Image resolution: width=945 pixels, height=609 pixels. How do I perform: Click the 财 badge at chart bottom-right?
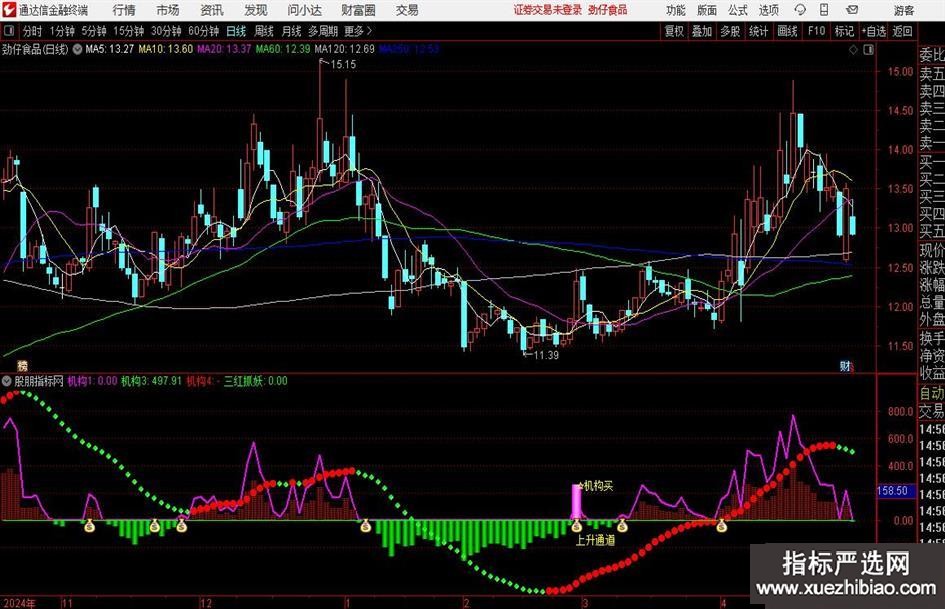(x=846, y=365)
